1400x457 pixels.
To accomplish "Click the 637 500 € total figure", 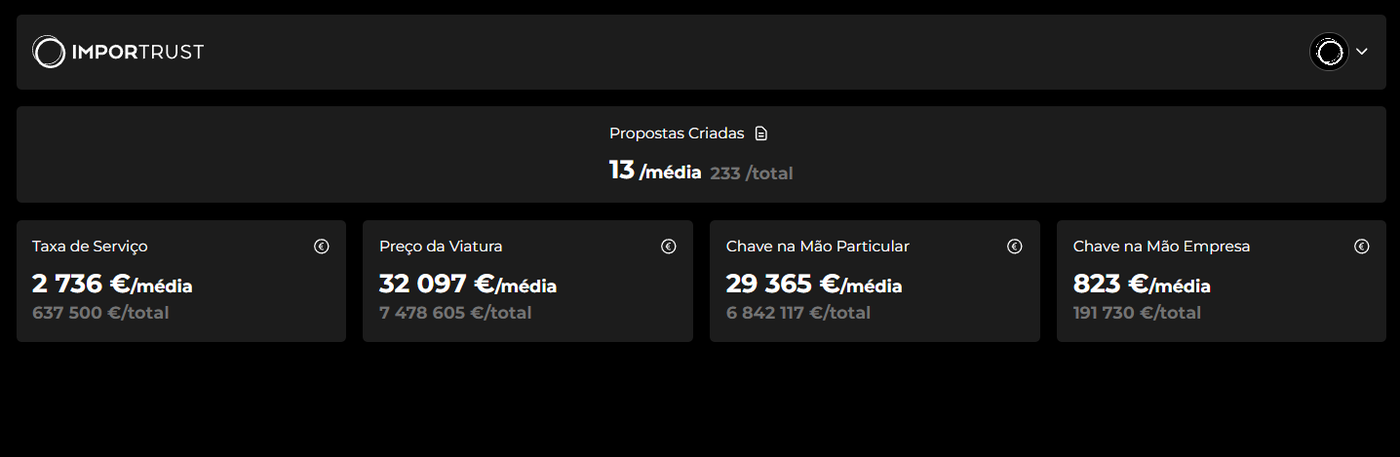I will [x=100, y=313].
